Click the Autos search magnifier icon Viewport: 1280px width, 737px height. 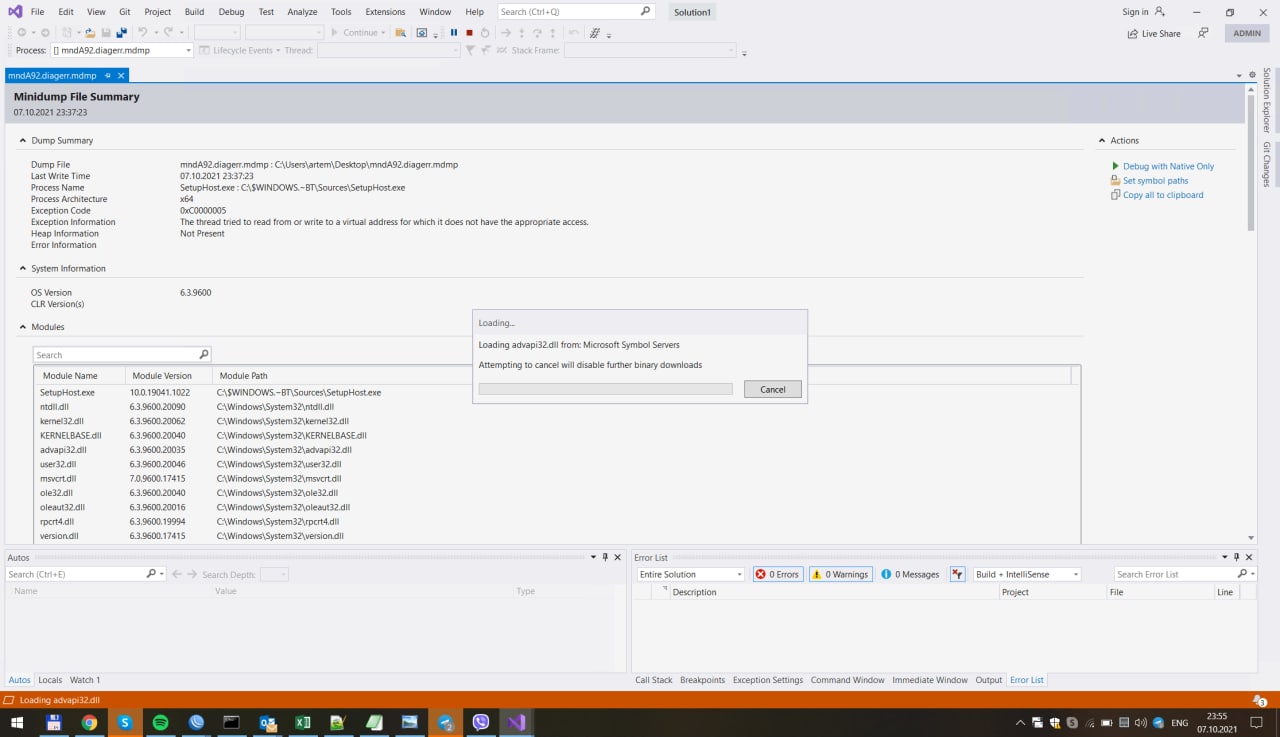(152, 574)
